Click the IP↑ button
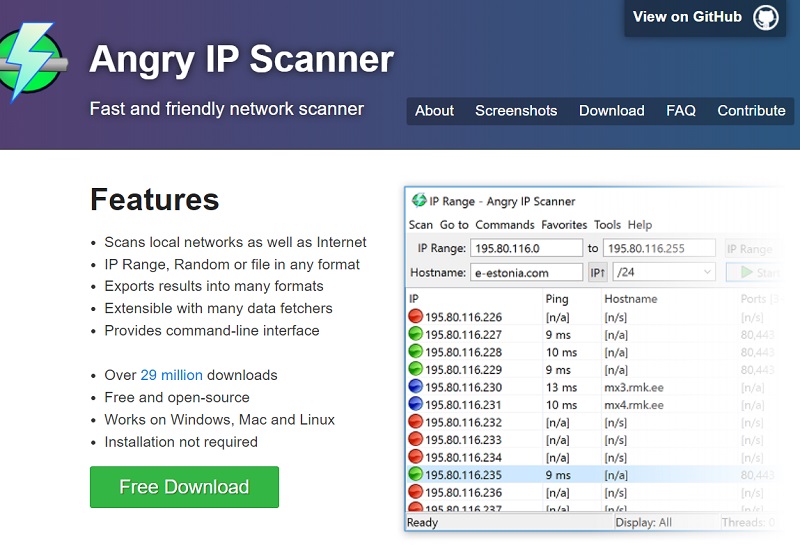The image size is (800, 554). [x=597, y=272]
